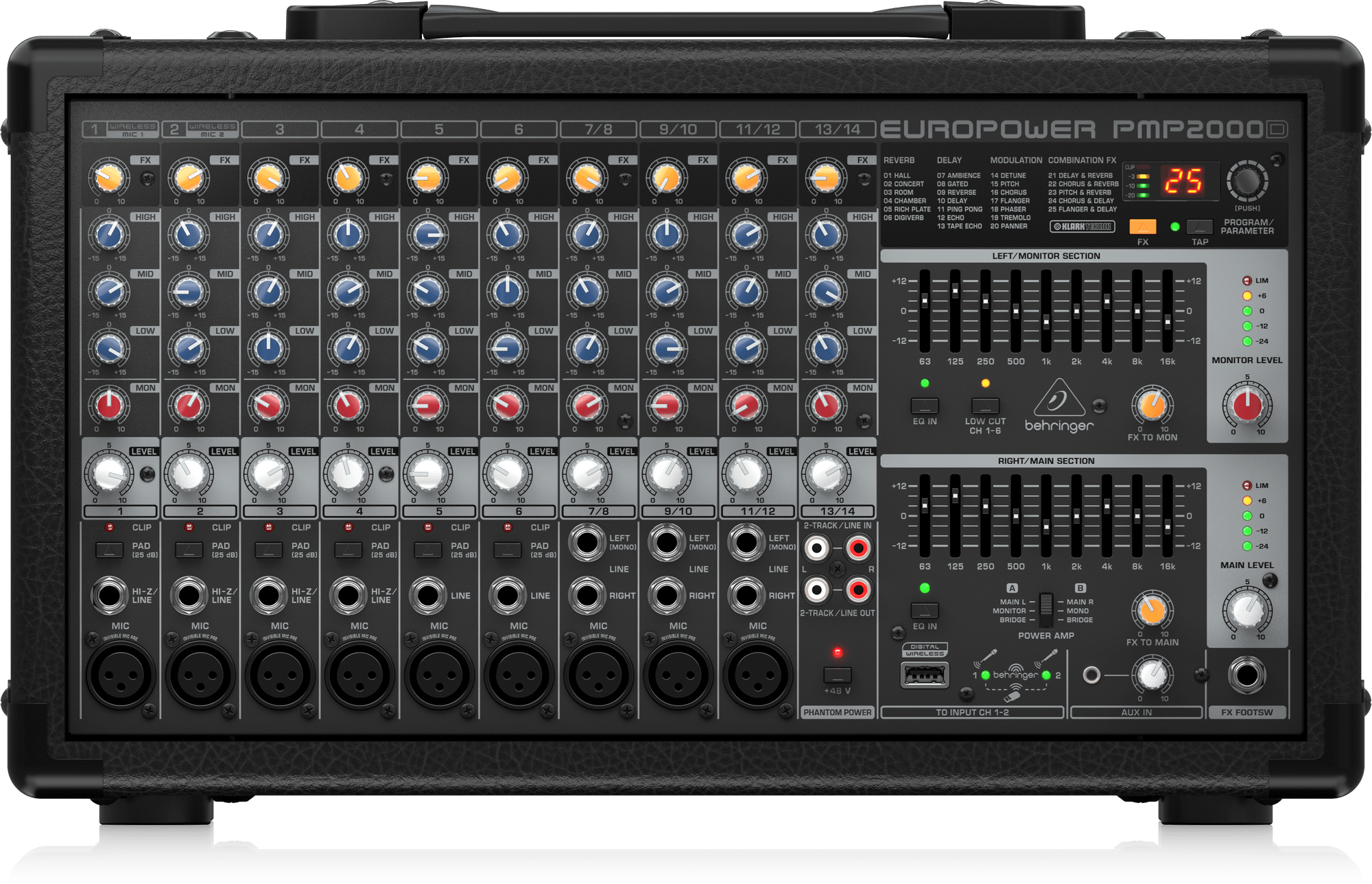Viewport: 1372px width, 884px height.
Task: Click the channel 11/12 XLR MIC input
Action: 757,675
